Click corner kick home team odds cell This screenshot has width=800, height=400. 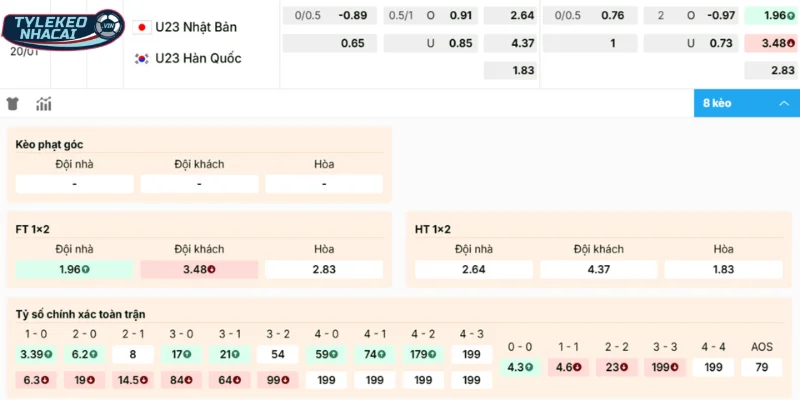point(75,184)
